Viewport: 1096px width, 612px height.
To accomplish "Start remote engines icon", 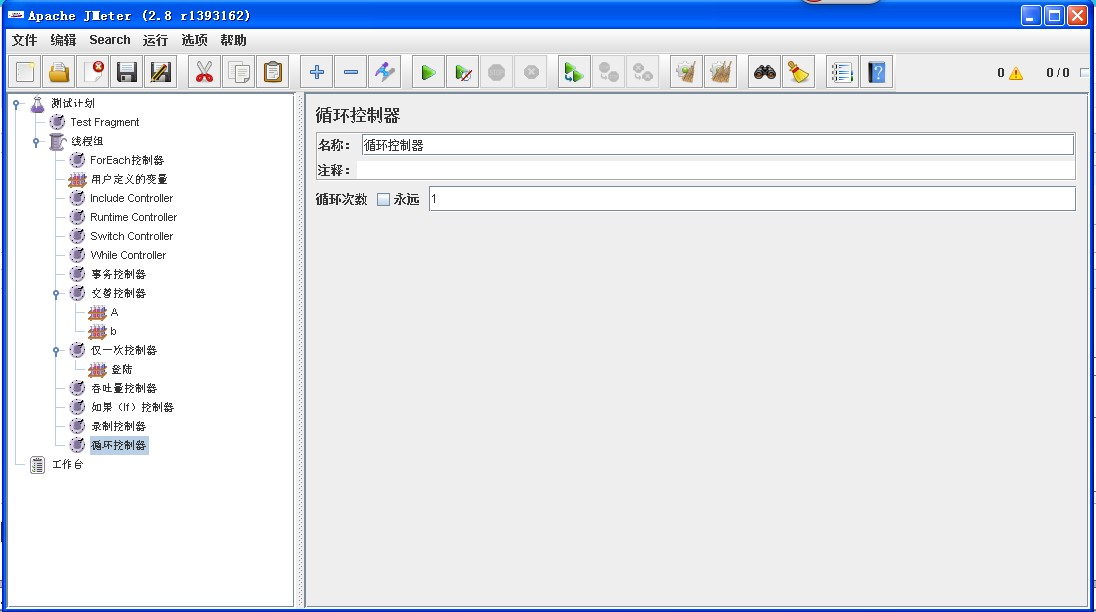I will (574, 72).
